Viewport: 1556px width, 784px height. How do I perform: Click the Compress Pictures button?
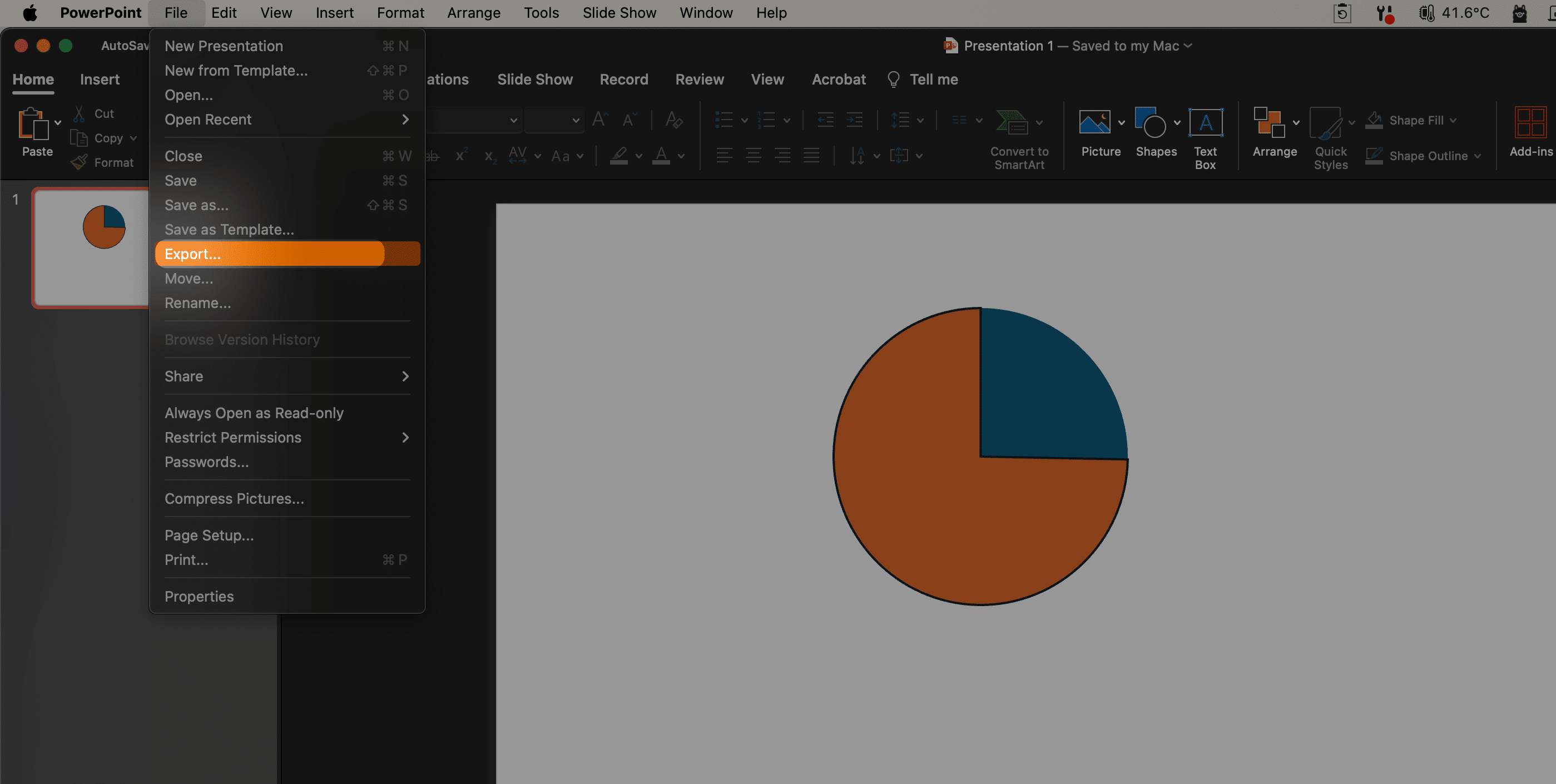[x=234, y=498]
